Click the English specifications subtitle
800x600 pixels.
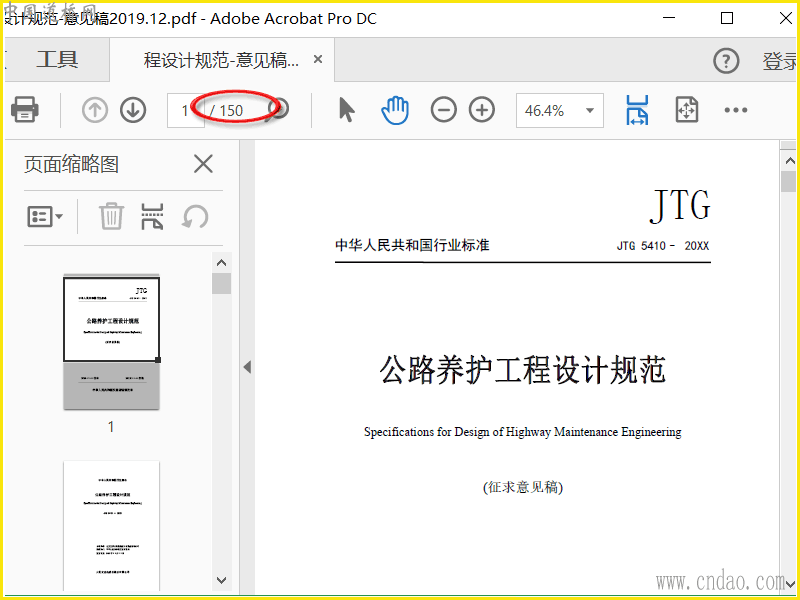(522, 432)
